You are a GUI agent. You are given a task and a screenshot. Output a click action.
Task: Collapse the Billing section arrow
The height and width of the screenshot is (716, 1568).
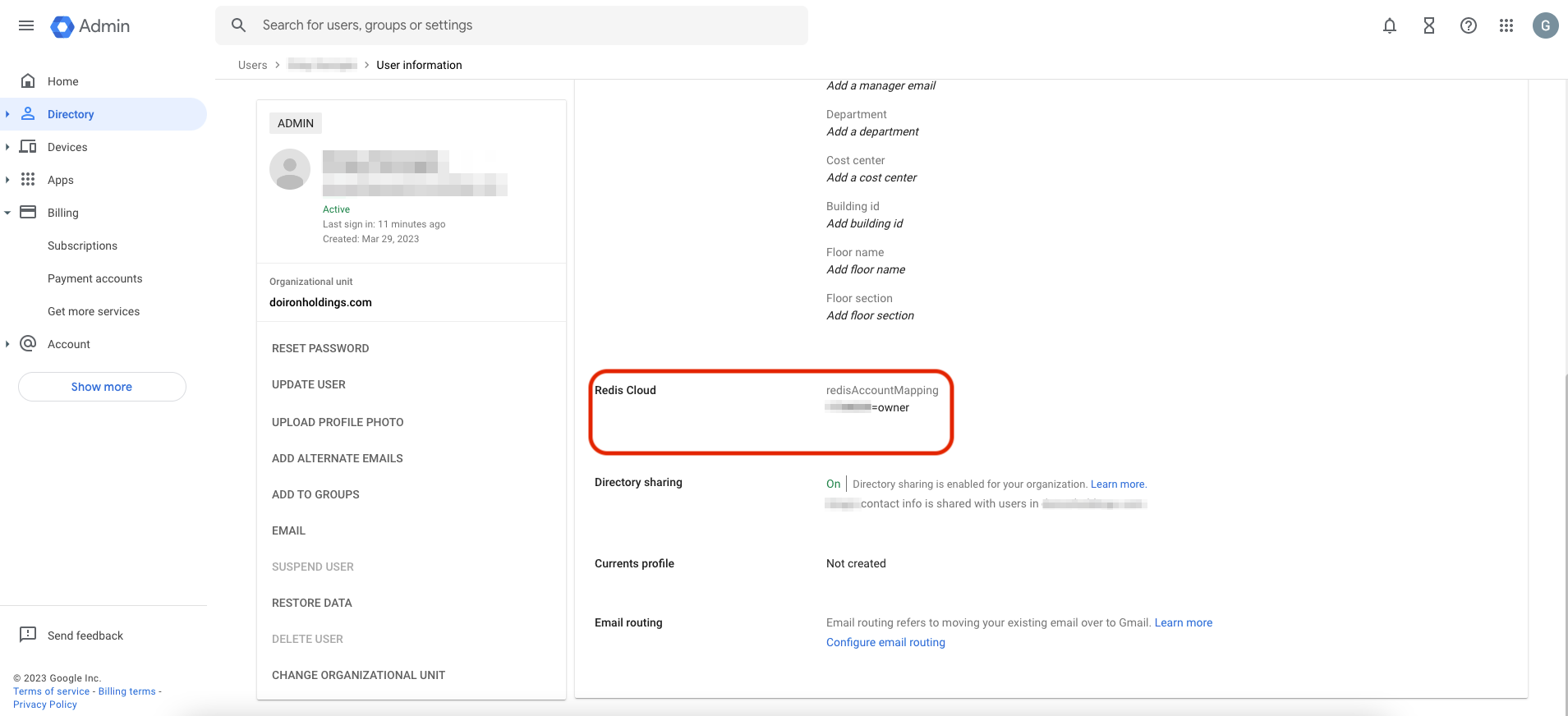(x=7, y=213)
